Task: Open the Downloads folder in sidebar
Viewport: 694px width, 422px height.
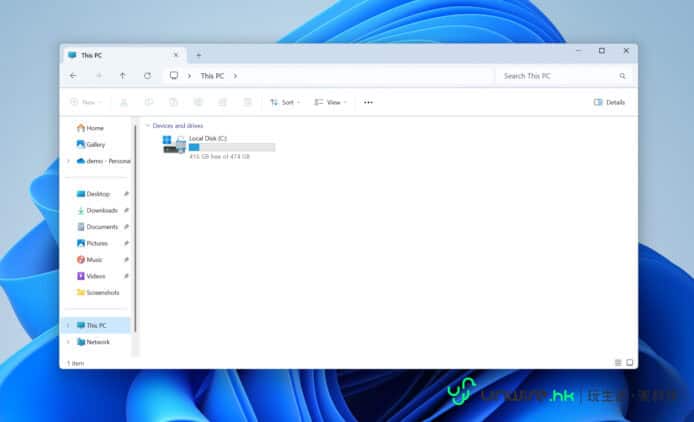Action: click(101, 210)
